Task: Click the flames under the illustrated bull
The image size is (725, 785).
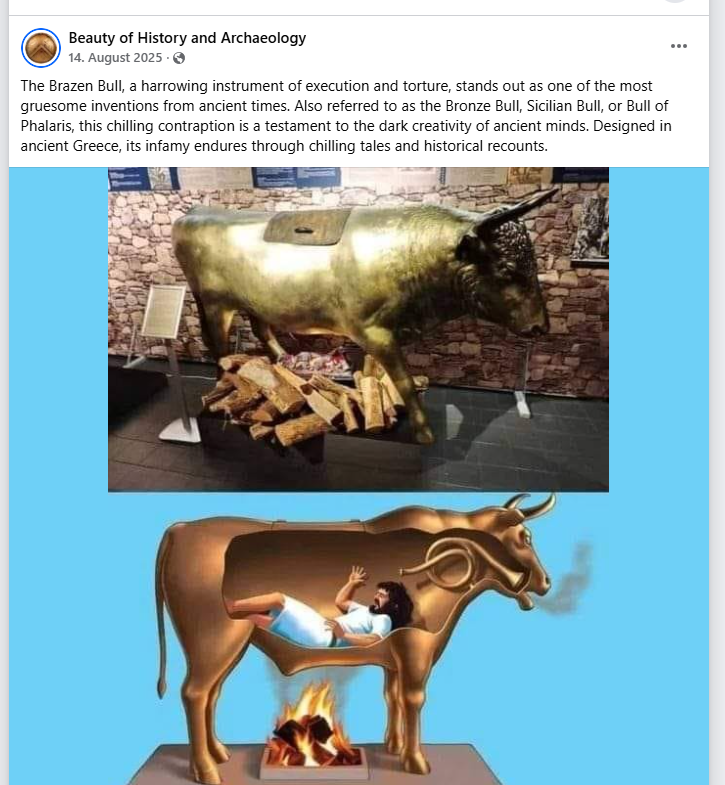Action: [313, 725]
